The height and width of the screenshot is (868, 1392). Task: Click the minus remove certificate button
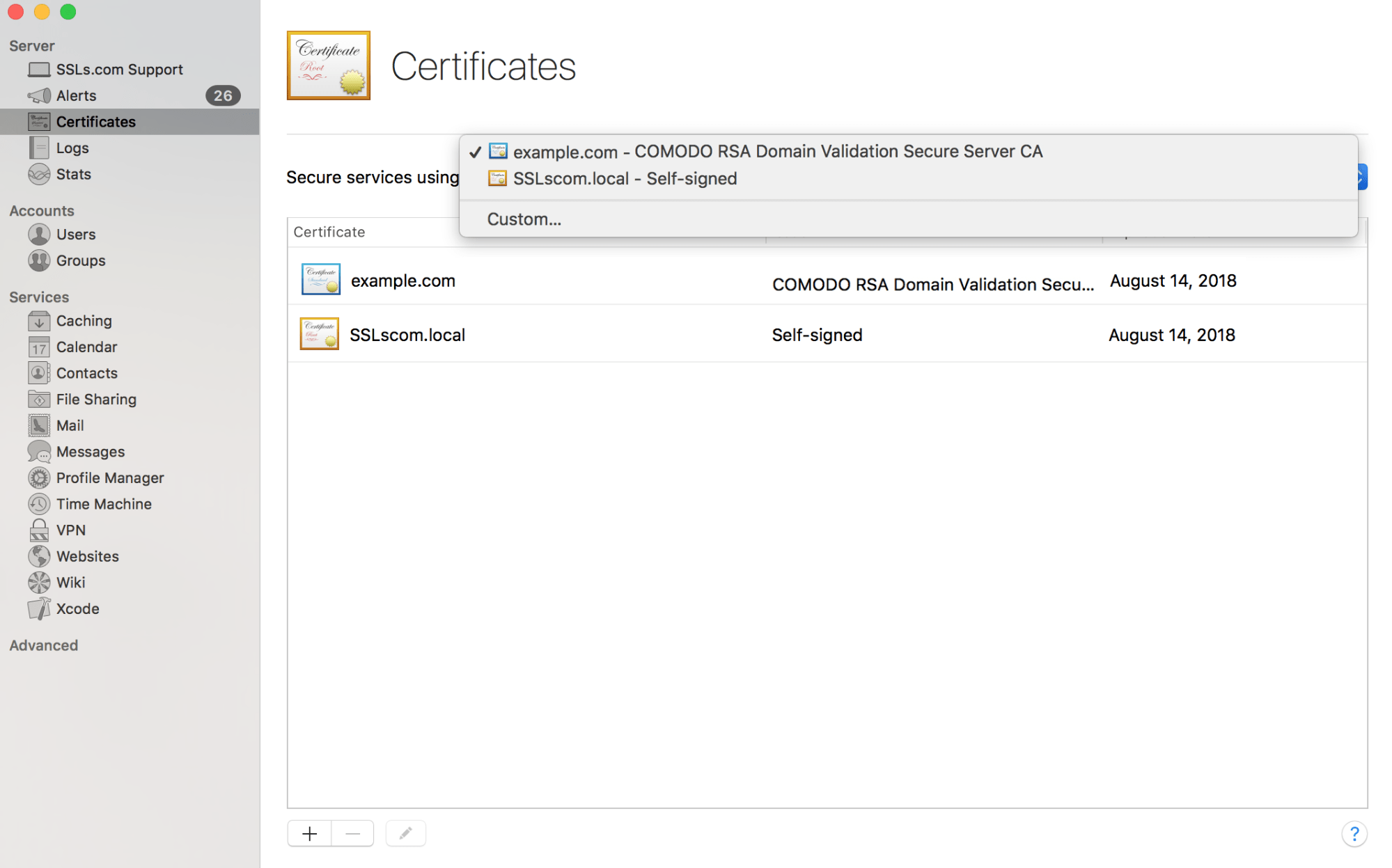pos(352,833)
